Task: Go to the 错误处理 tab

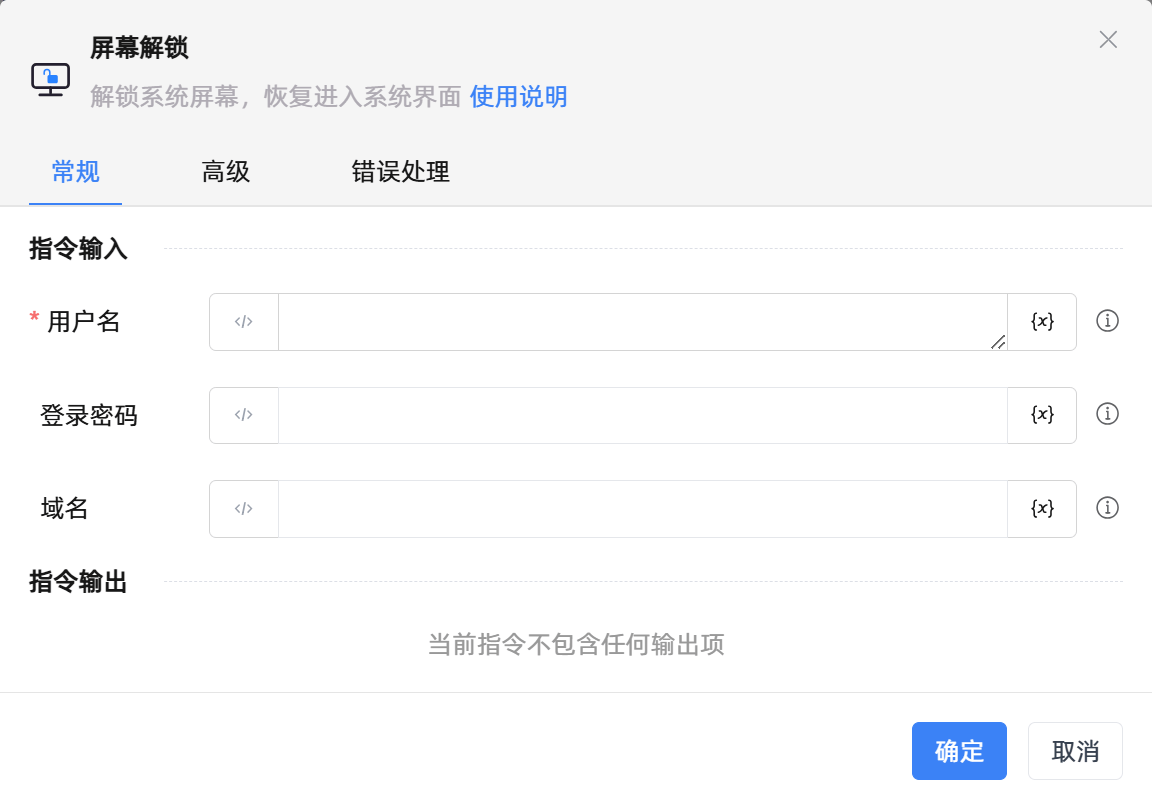Action: 400,172
